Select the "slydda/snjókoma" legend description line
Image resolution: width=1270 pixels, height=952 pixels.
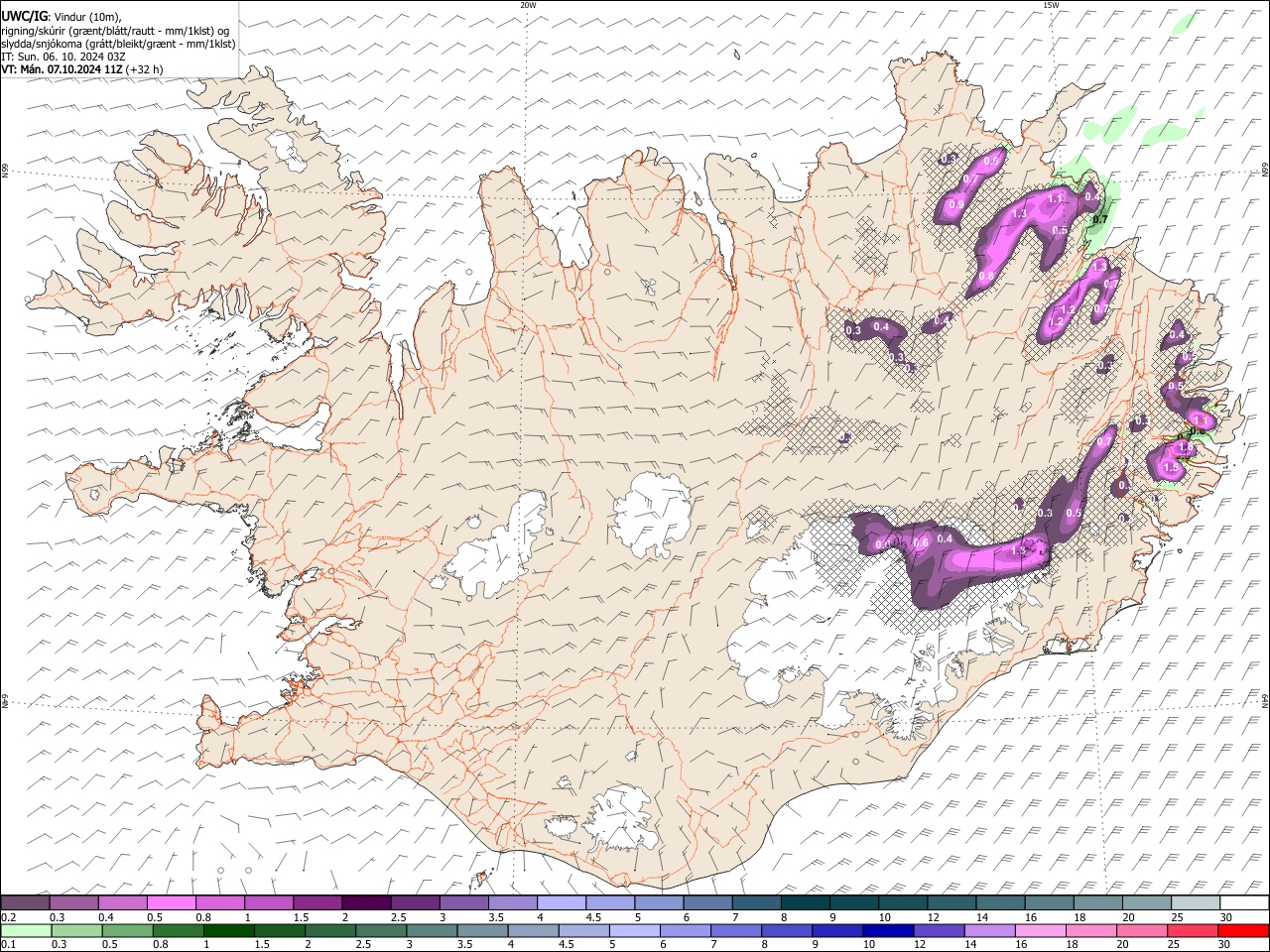(x=118, y=44)
